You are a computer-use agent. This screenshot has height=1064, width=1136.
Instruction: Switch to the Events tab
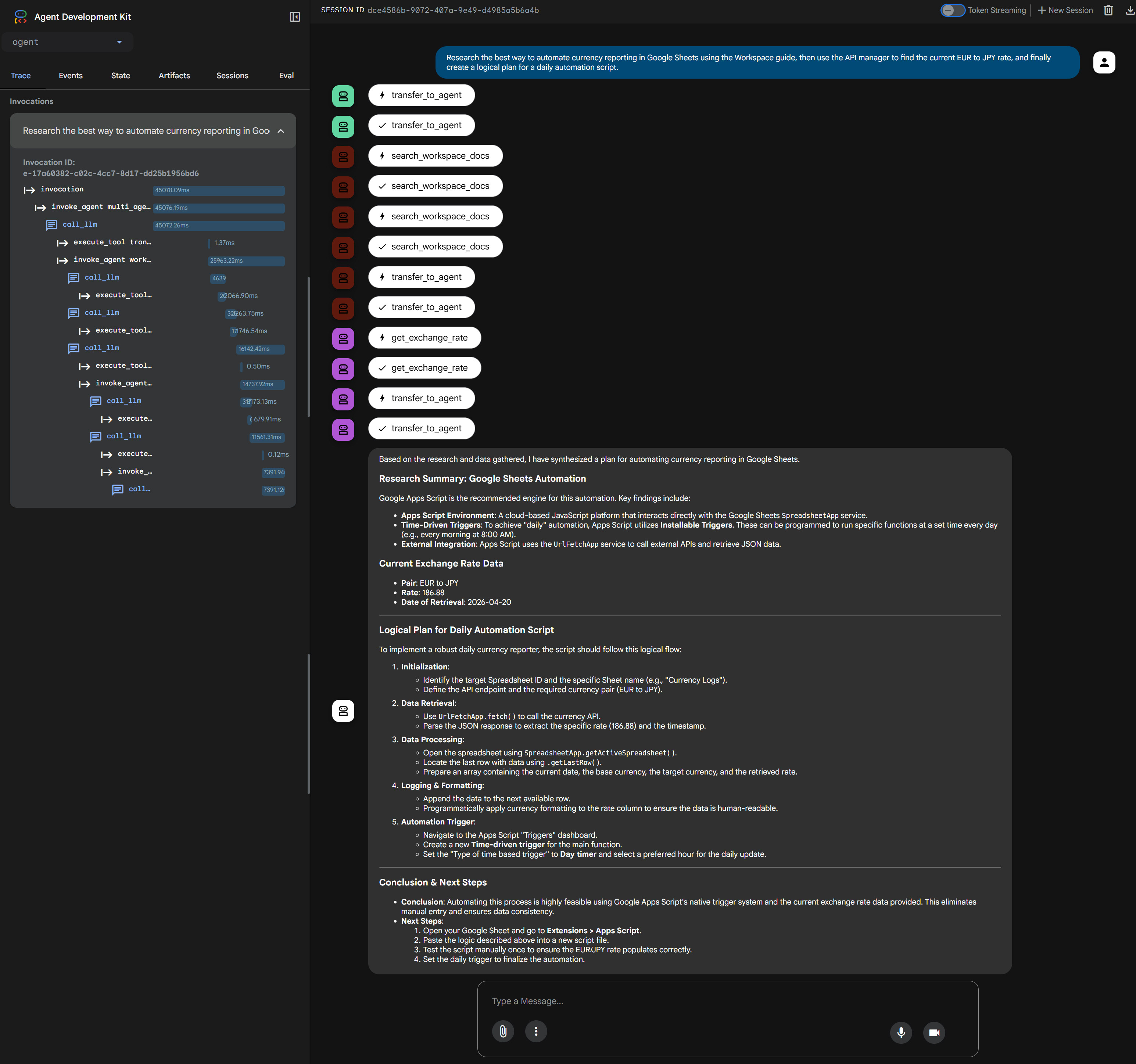[x=70, y=75]
